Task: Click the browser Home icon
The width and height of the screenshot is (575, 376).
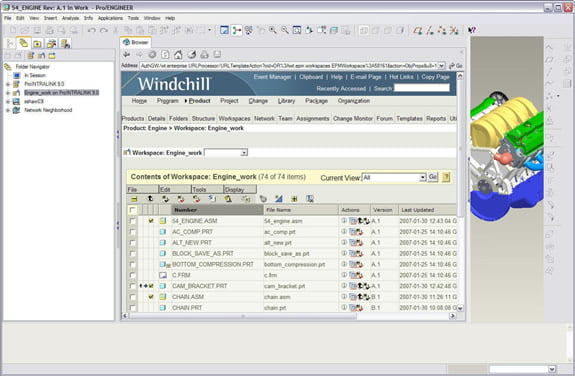Action: click(178, 55)
